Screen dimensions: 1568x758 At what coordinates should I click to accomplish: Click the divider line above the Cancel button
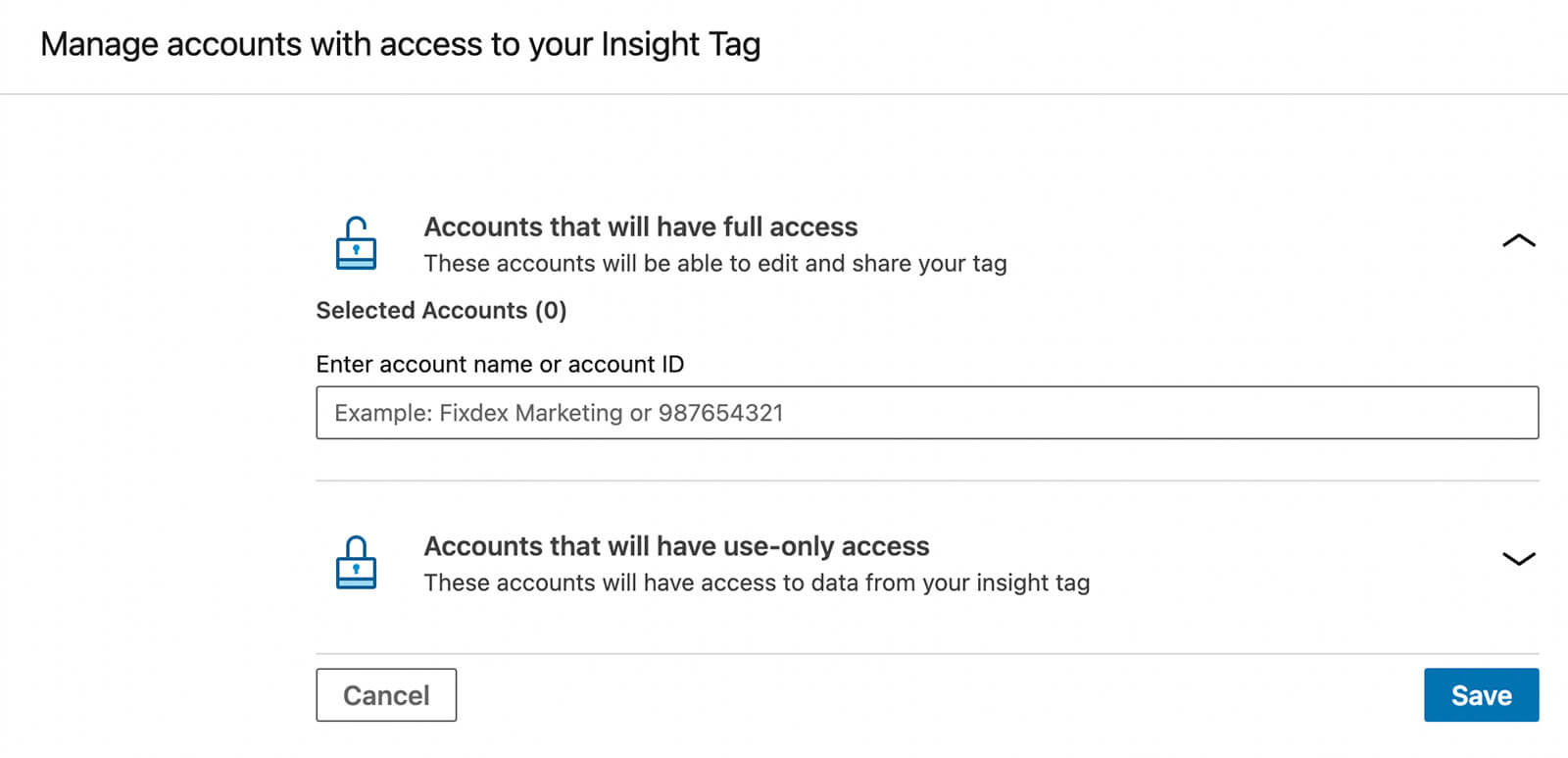(926, 653)
